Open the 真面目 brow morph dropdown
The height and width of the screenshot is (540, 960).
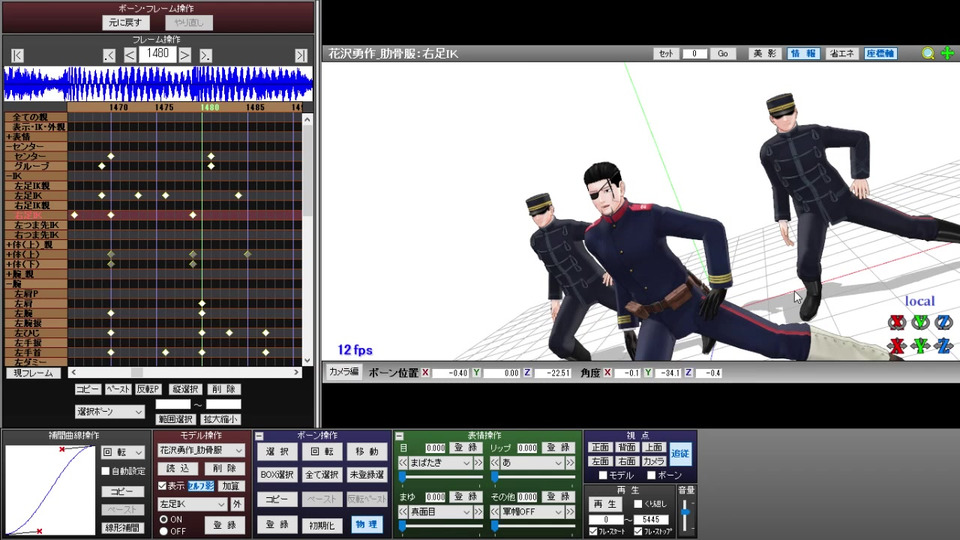[439, 511]
